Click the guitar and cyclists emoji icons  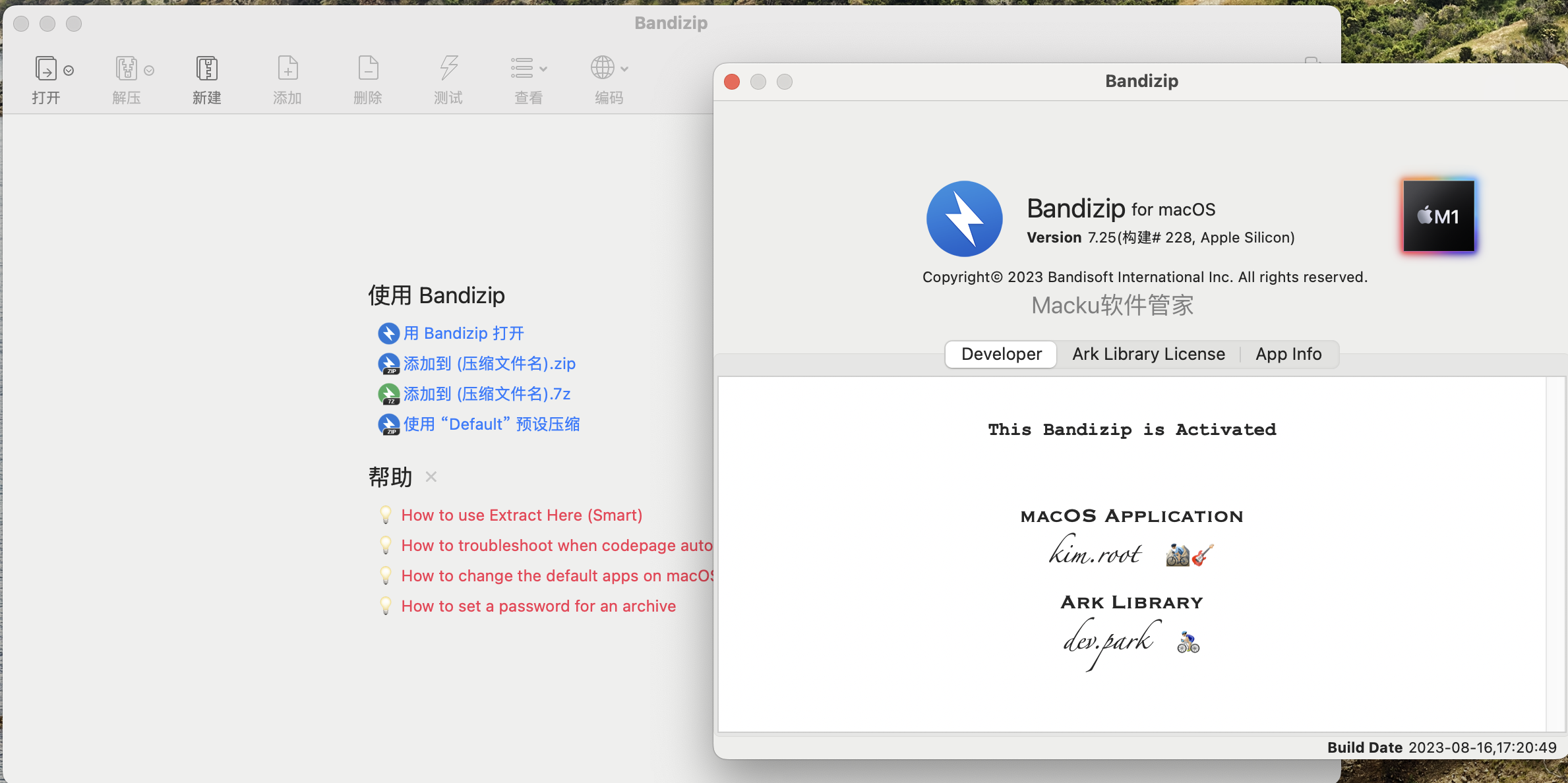(1190, 555)
